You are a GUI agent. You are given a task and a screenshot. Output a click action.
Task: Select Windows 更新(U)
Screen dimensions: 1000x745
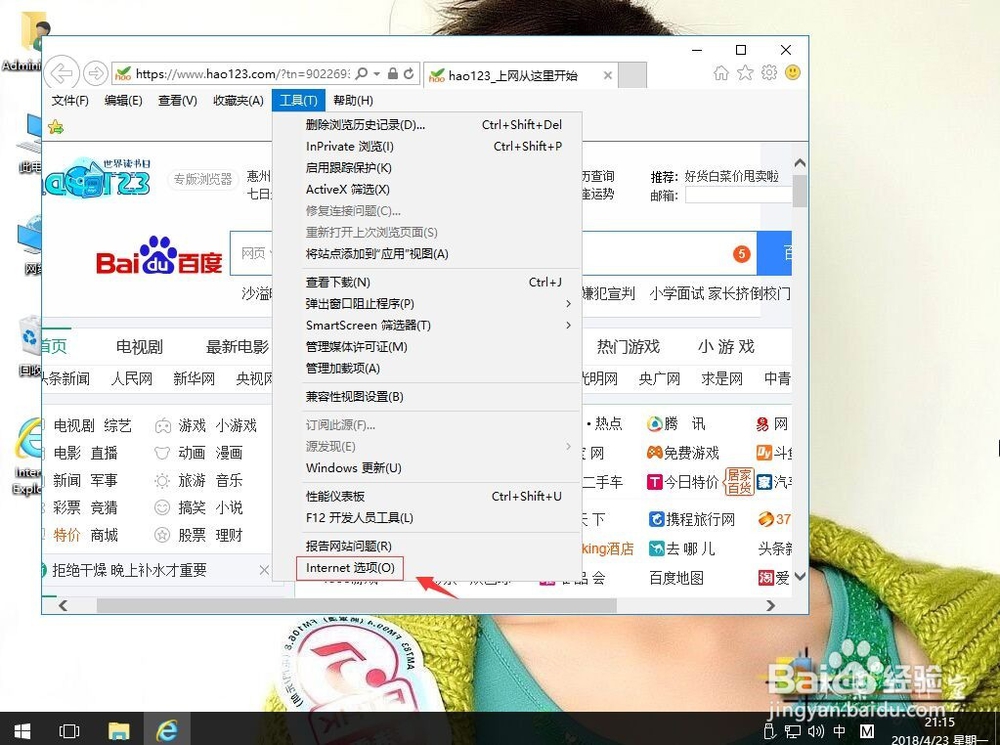point(427,468)
